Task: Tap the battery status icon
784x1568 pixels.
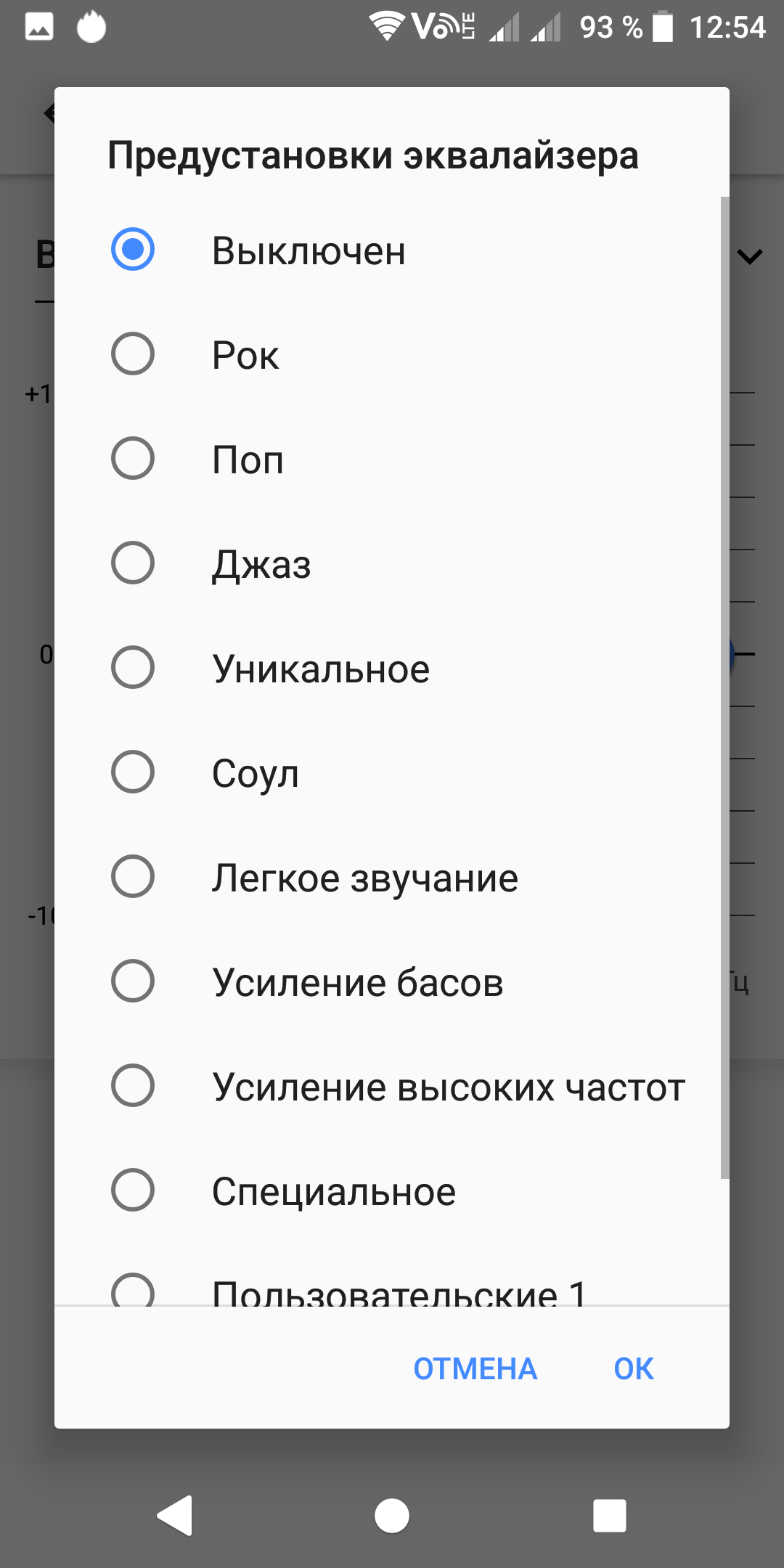Action: click(x=662, y=28)
